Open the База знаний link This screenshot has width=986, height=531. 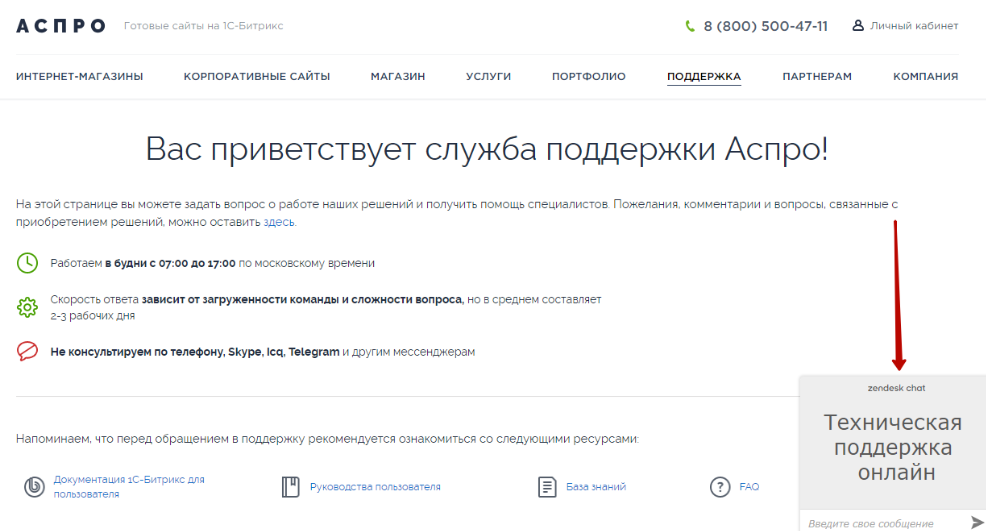point(595,486)
